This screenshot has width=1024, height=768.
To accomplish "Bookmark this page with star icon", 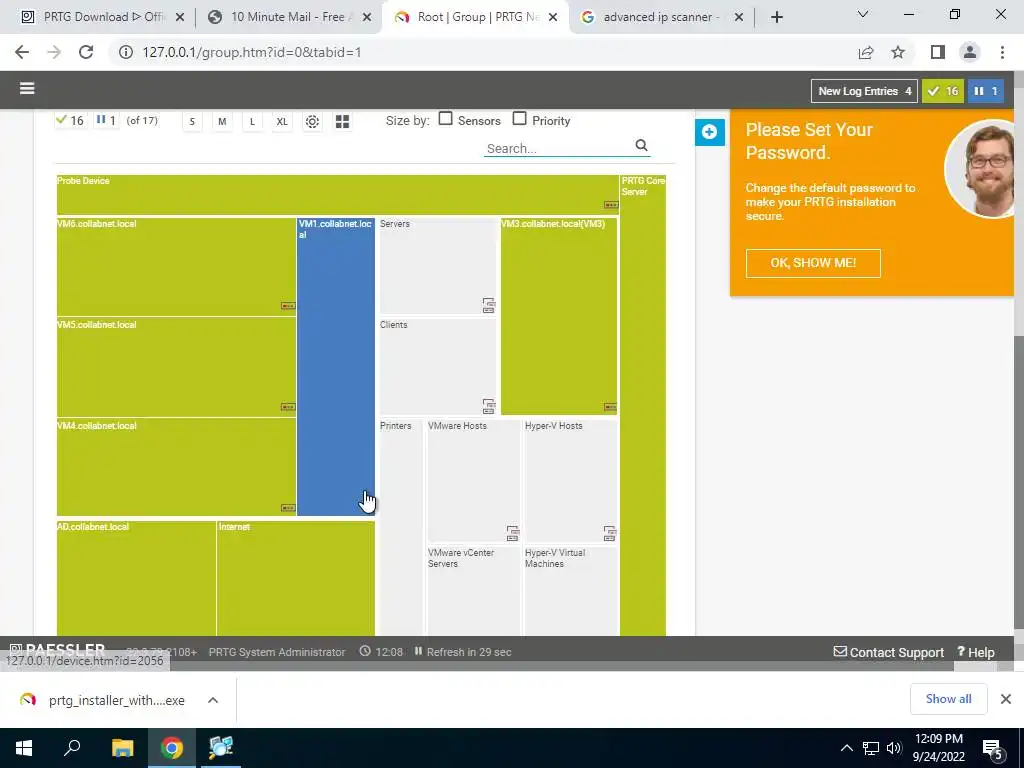I will pos(898,52).
